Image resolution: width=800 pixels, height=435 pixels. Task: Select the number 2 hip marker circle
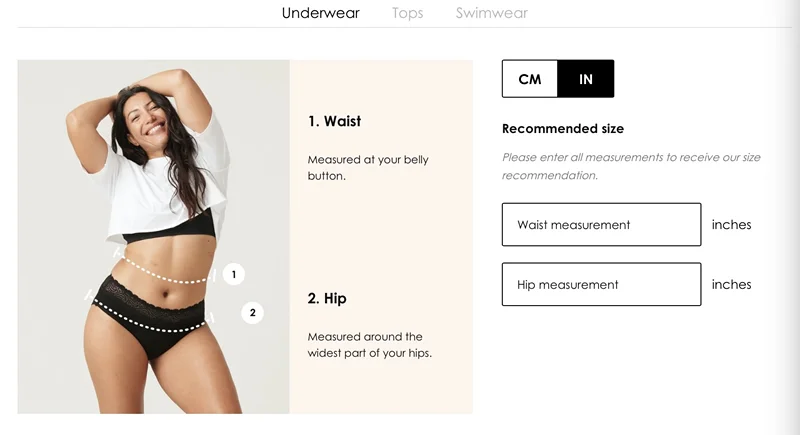pyautogui.click(x=252, y=313)
